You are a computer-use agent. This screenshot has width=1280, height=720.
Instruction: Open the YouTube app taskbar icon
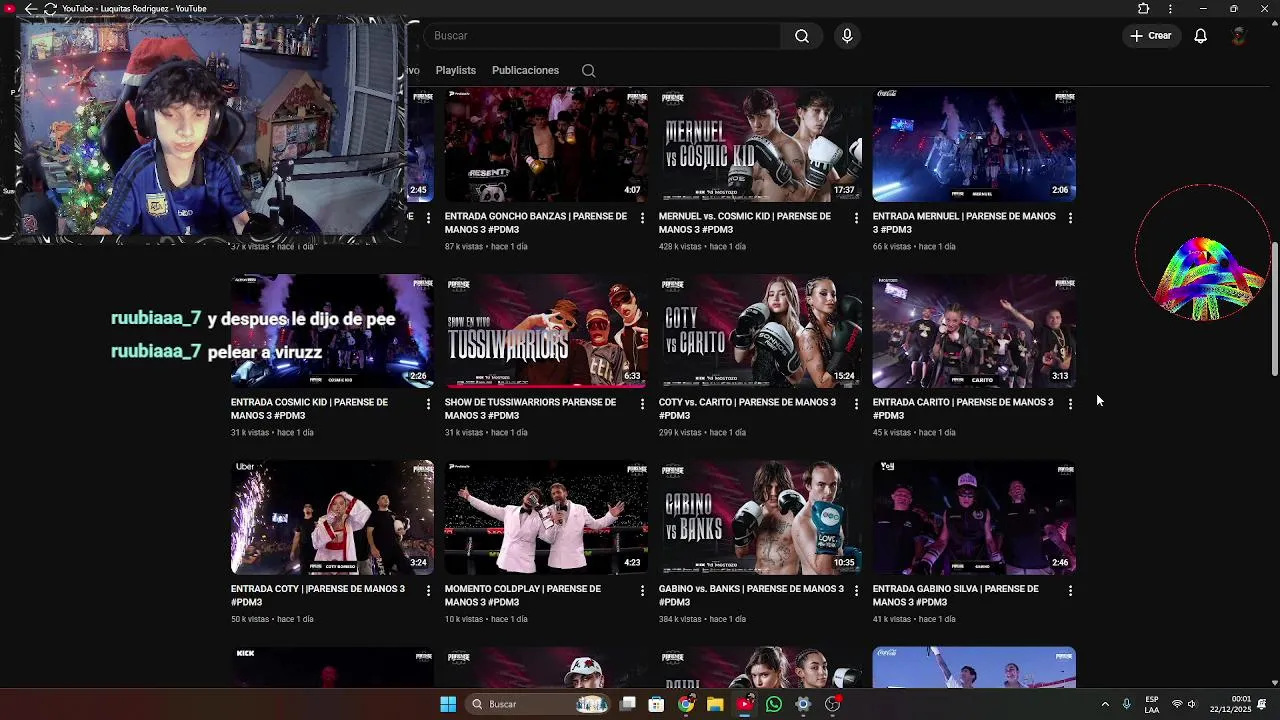pyautogui.click(x=744, y=704)
